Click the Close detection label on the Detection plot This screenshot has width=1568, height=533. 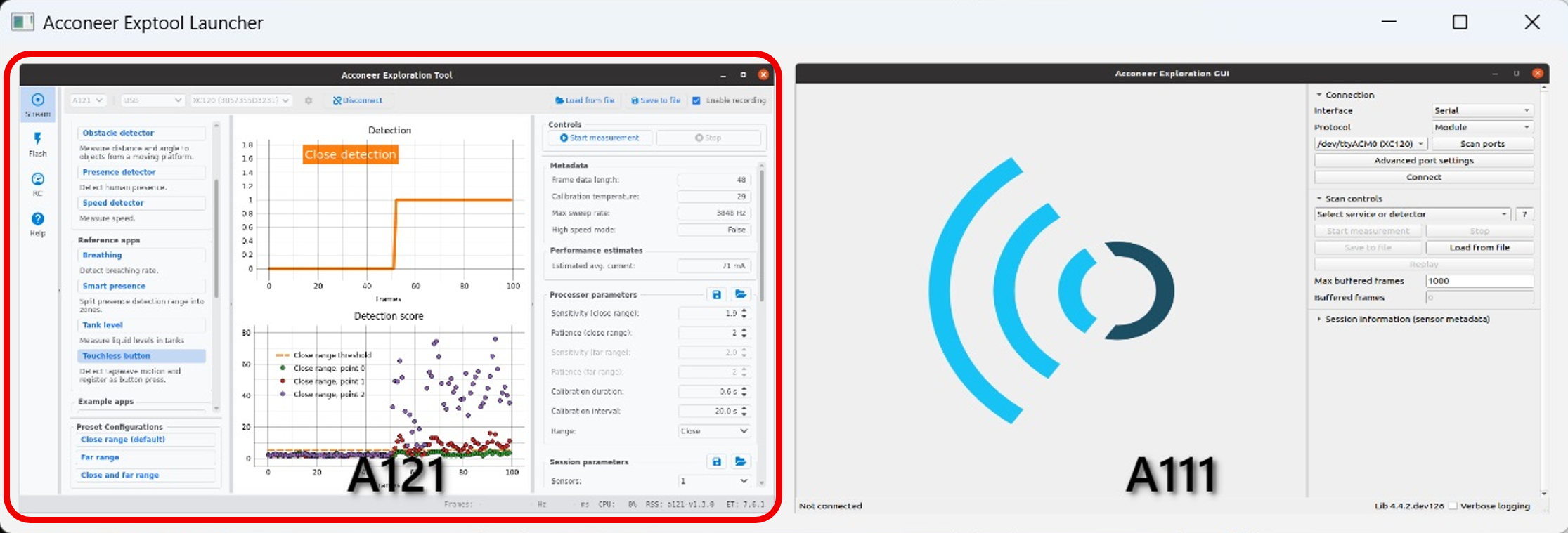[351, 154]
